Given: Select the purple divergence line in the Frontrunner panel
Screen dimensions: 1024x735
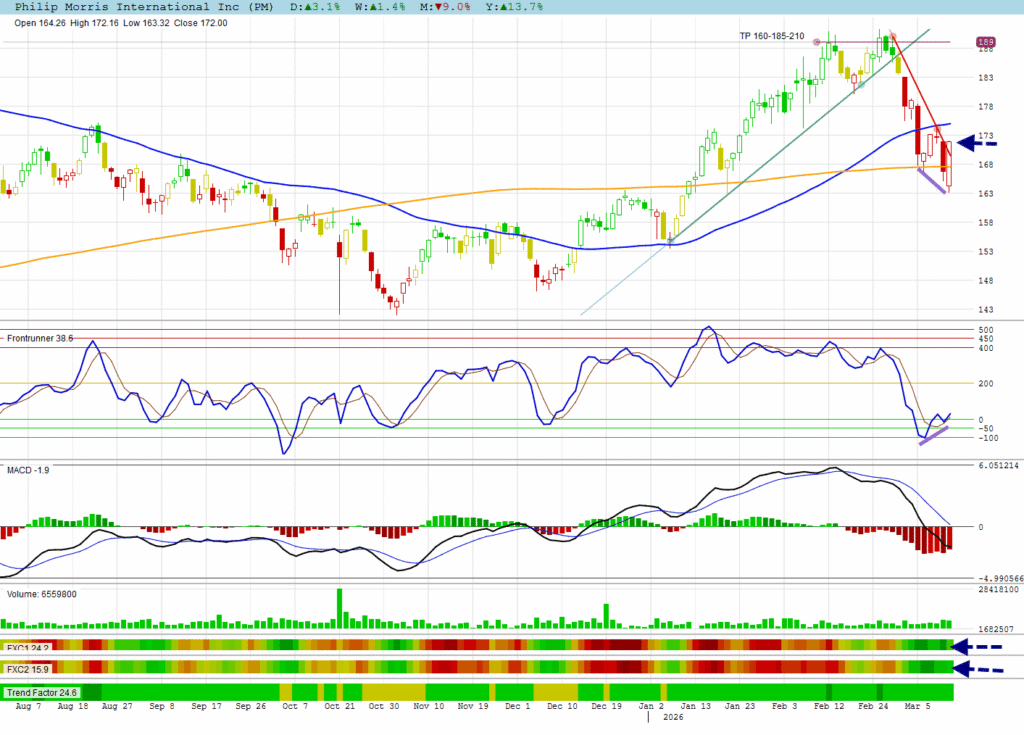Looking at the screenshot, I should point(934,436).
